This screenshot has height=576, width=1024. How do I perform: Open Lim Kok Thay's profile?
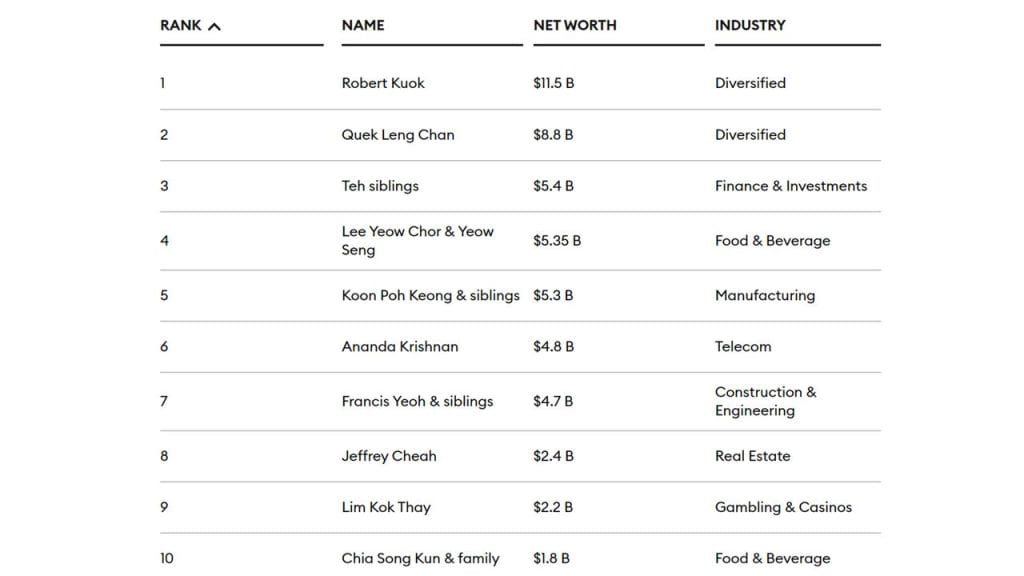click(386, 507)
